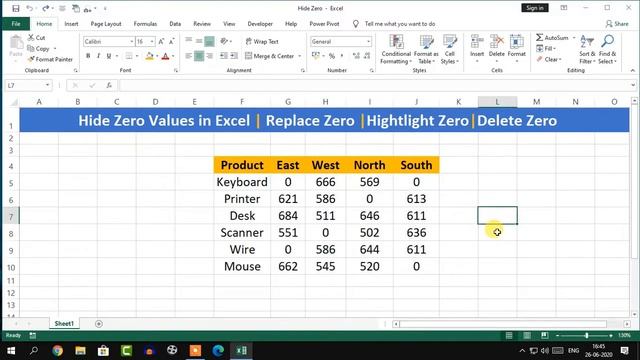Toggle middle vertical align
The image size is (640, 360).
point(199,41)
